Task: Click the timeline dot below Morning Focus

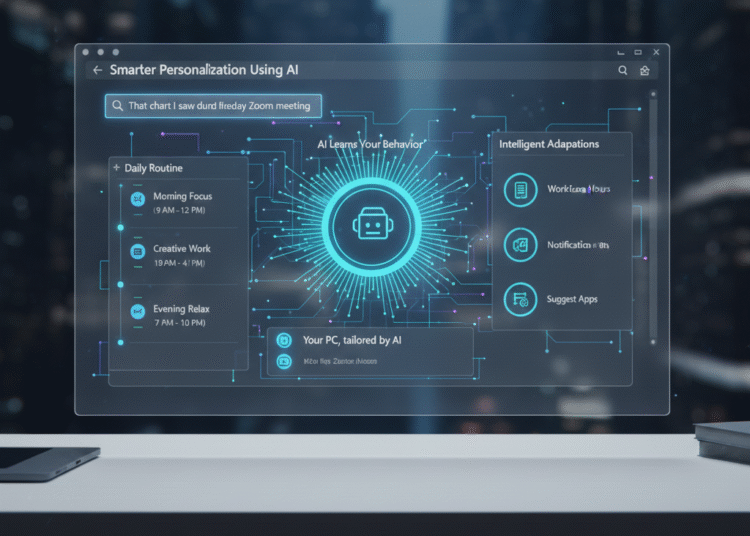Action: coord(121,228)
